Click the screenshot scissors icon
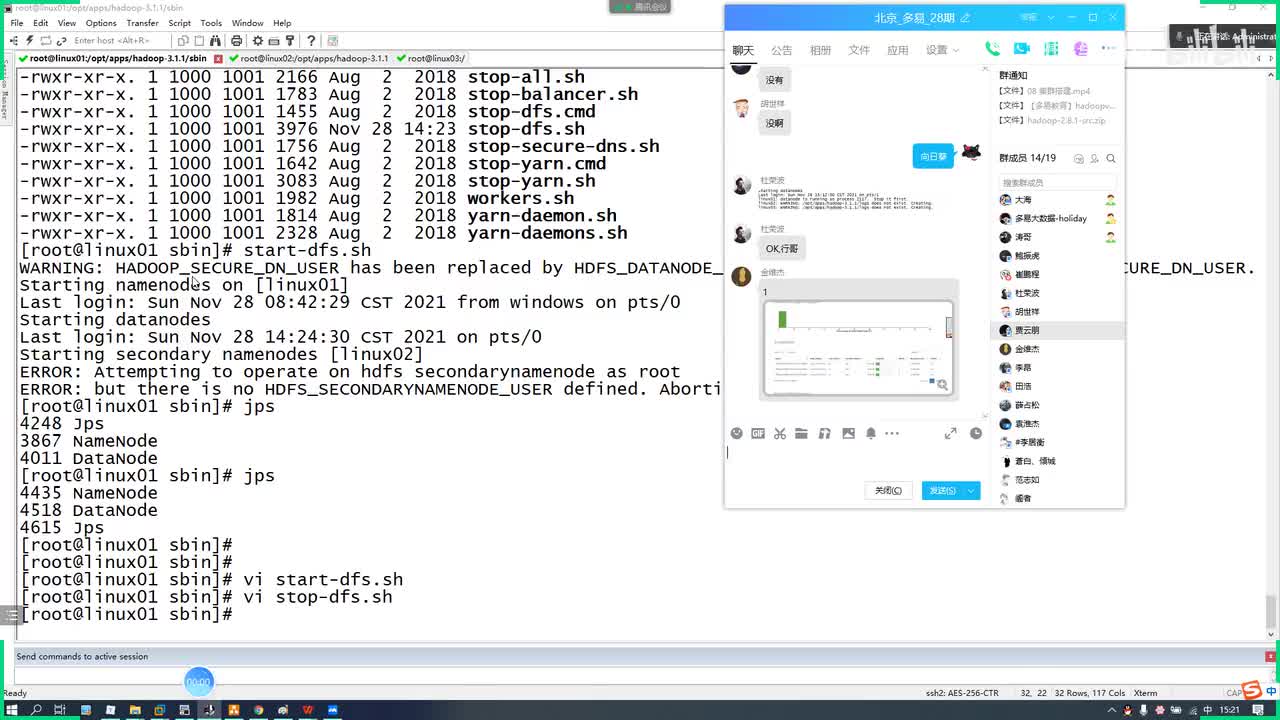The height and width of the screenshot is (720, 1280). 780,433
